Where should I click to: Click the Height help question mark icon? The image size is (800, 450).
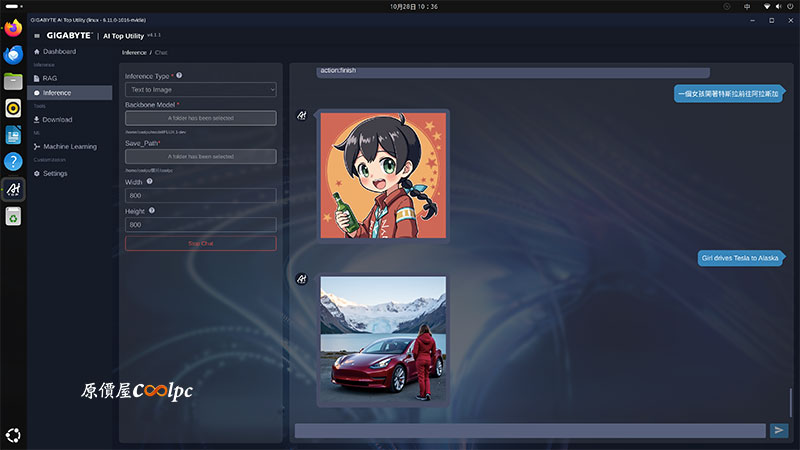click(x=152, y=211)
